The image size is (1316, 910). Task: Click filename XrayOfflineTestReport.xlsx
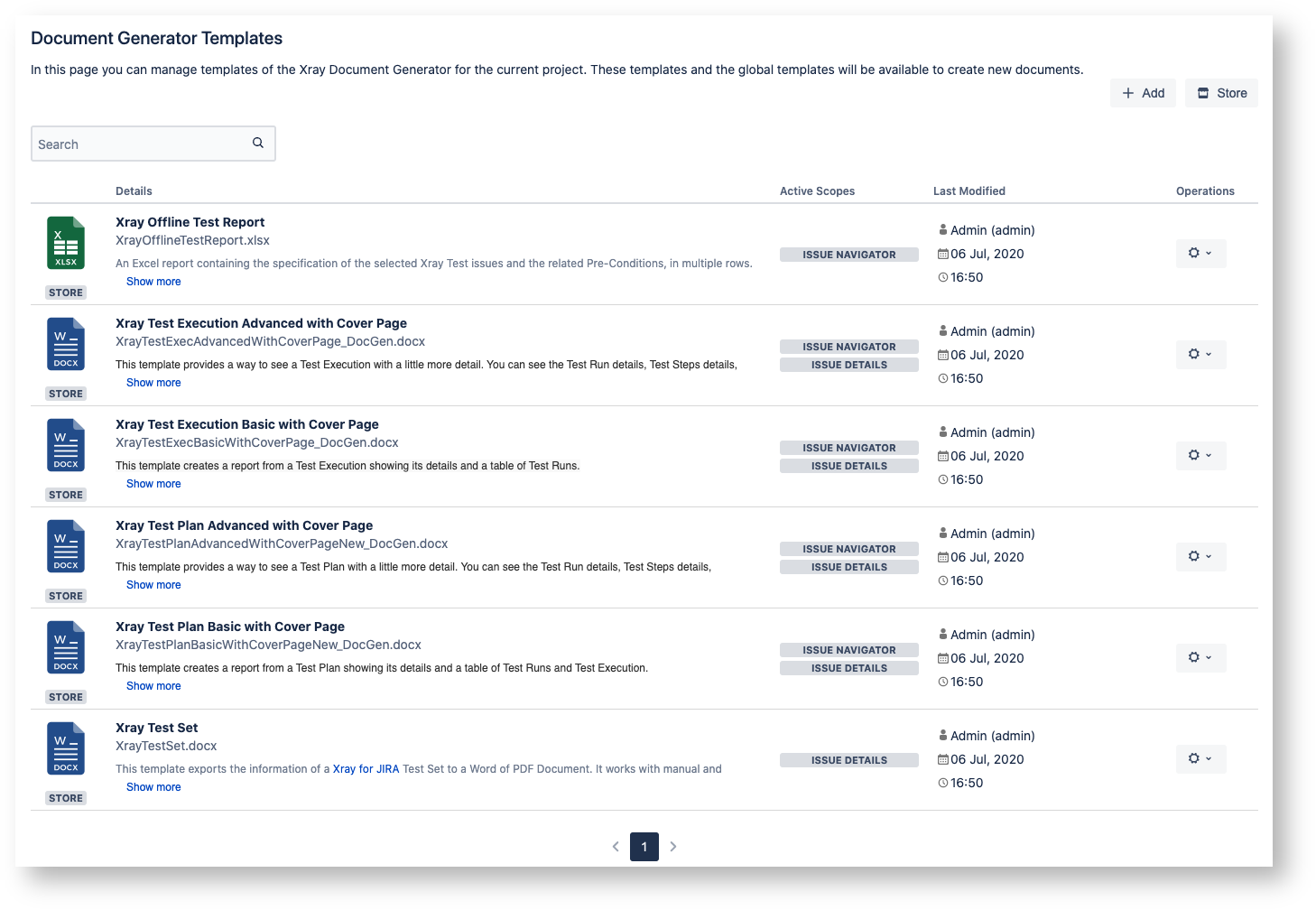tap(192, 240)
